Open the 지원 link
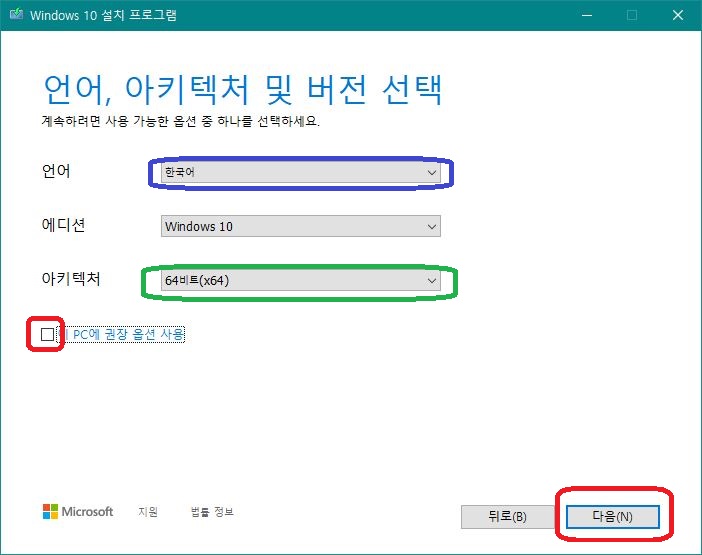The image size is (702, 555). click(x=148, y=512)
